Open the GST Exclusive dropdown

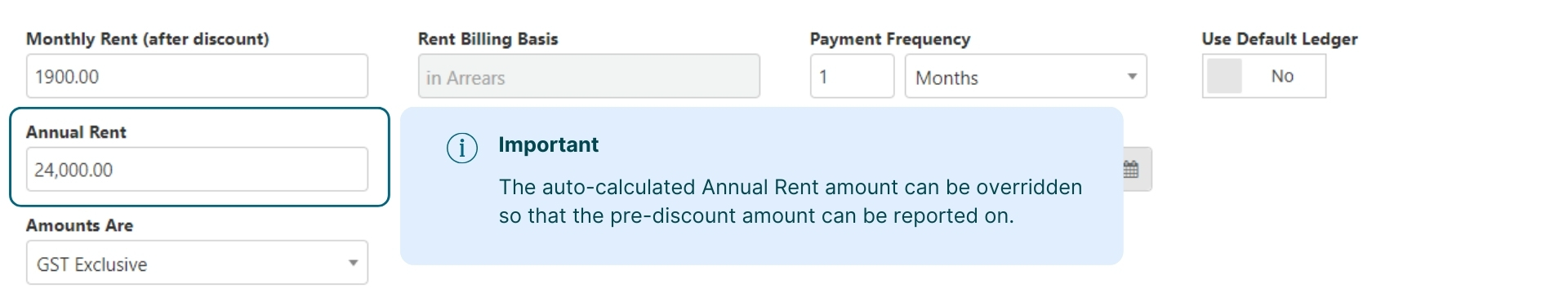(197, 263)
